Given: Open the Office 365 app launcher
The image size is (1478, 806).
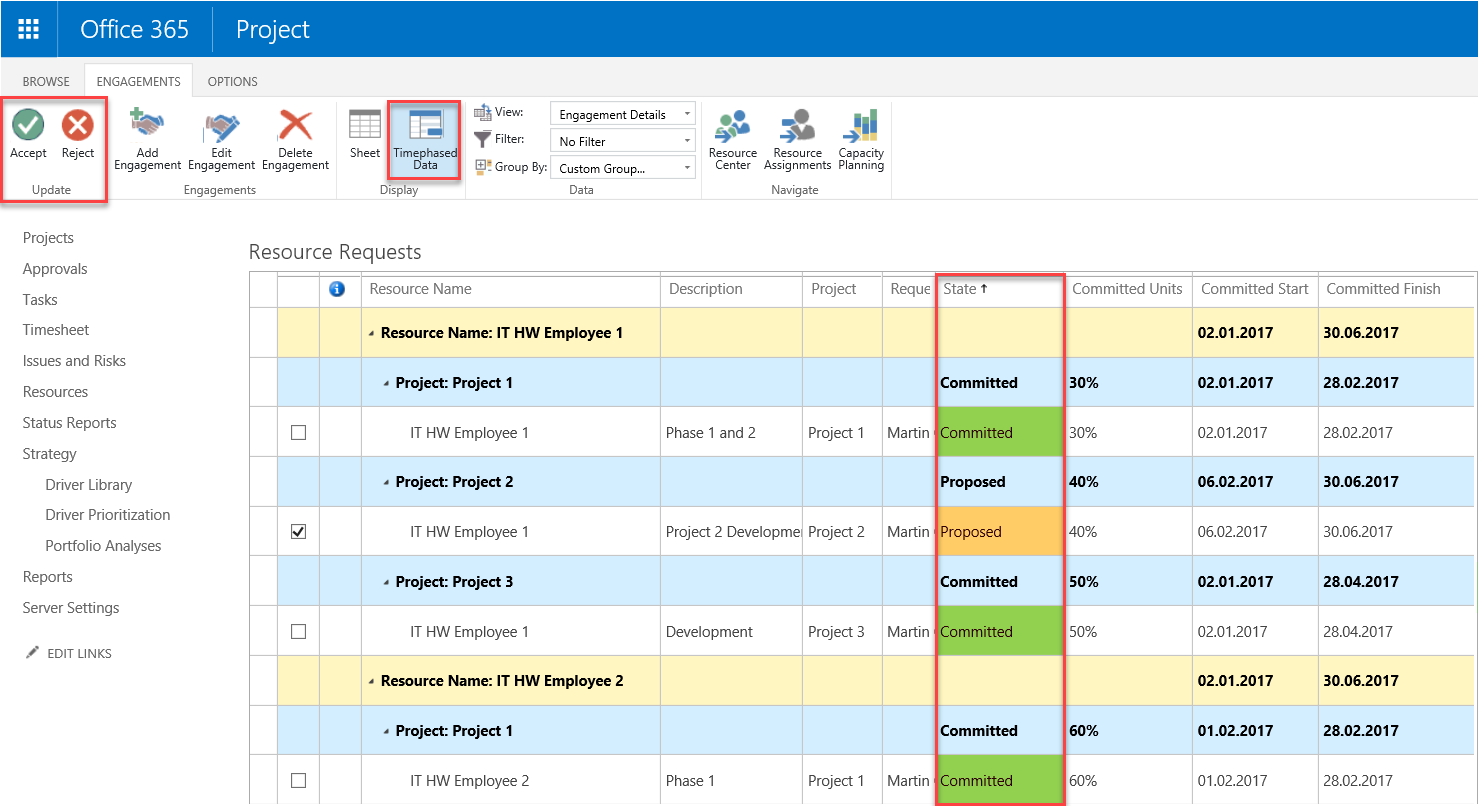Looking at the screenshot, I should point(29,29).
